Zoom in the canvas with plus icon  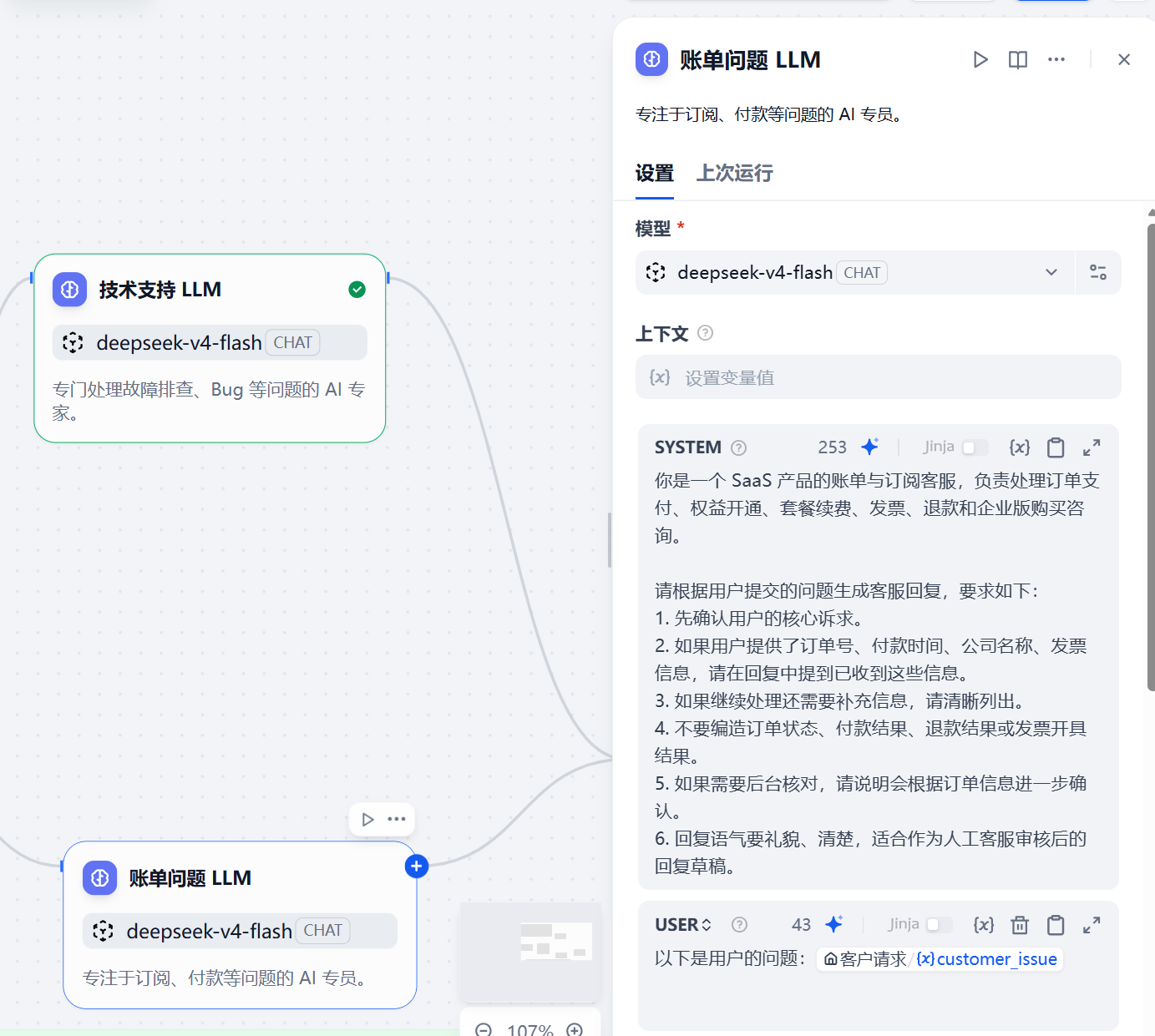coord(575,1030)
